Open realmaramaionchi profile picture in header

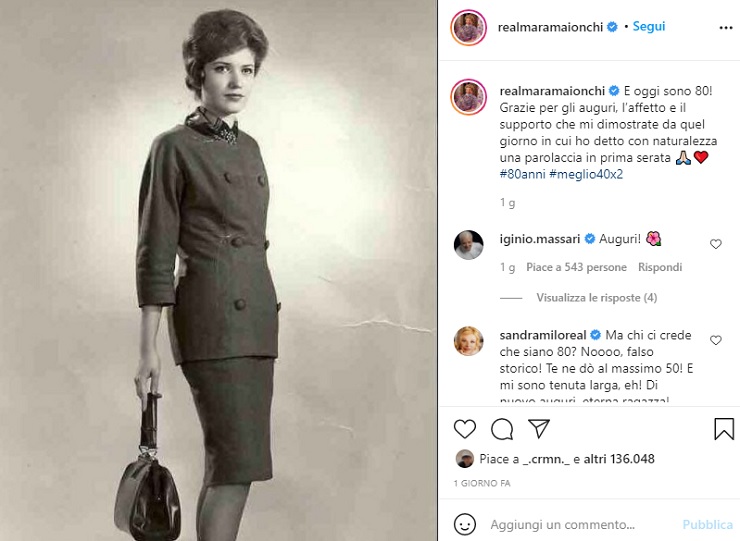pos(469,27)
